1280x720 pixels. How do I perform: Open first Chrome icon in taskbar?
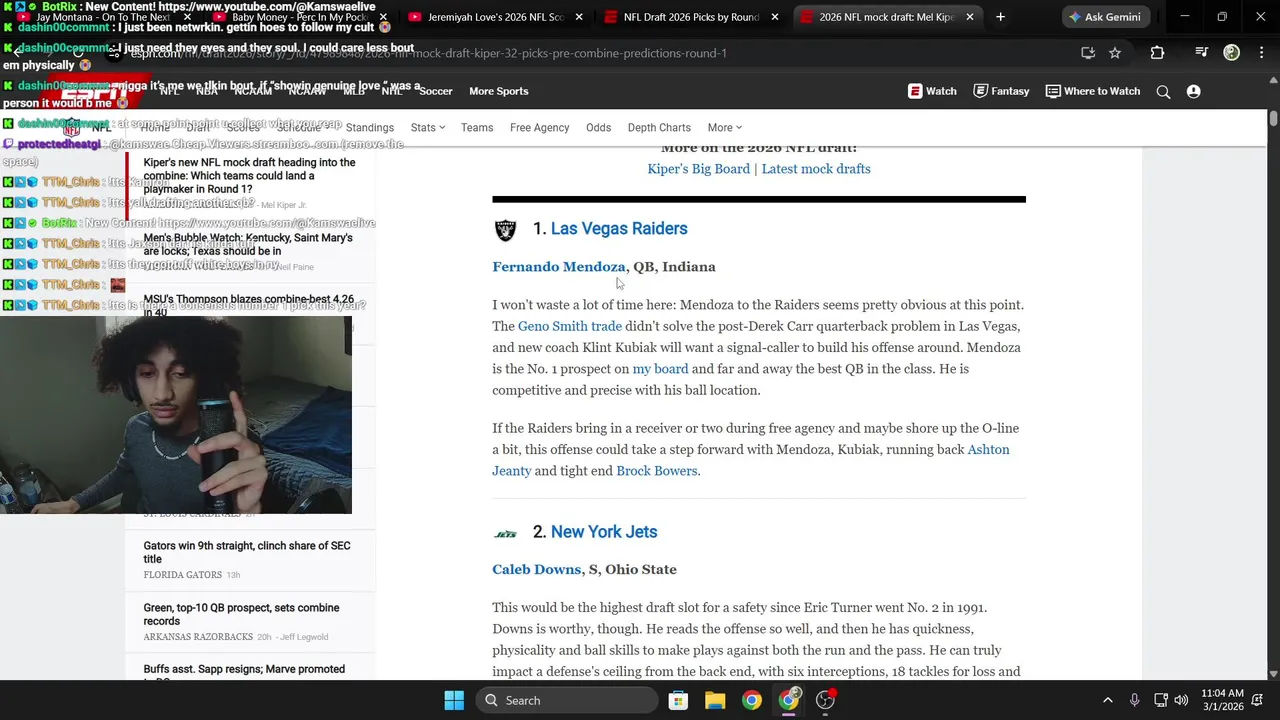point(752,700)
